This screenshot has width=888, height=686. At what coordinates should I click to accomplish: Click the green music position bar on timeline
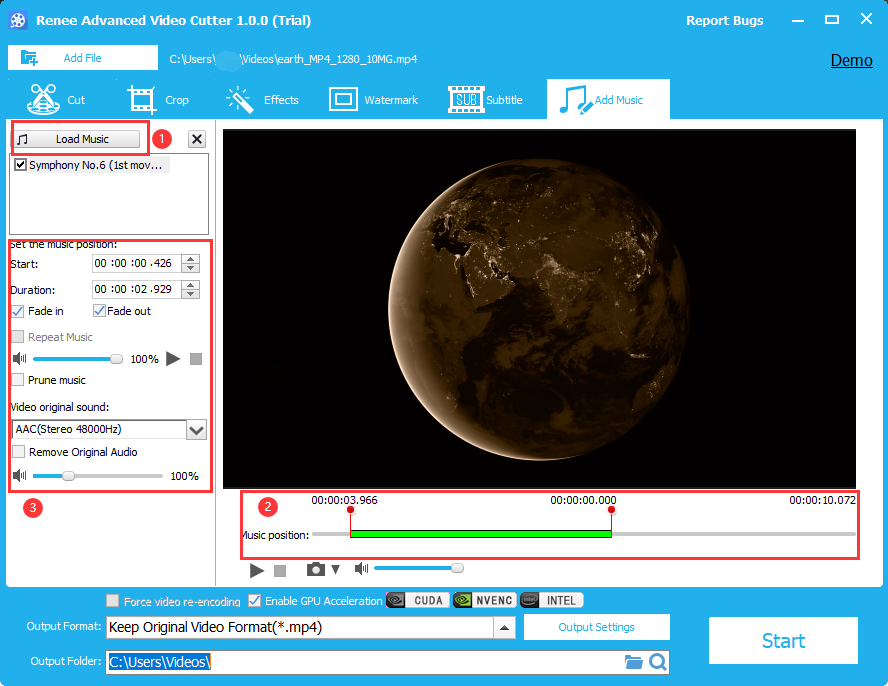(x=480, y=534)
